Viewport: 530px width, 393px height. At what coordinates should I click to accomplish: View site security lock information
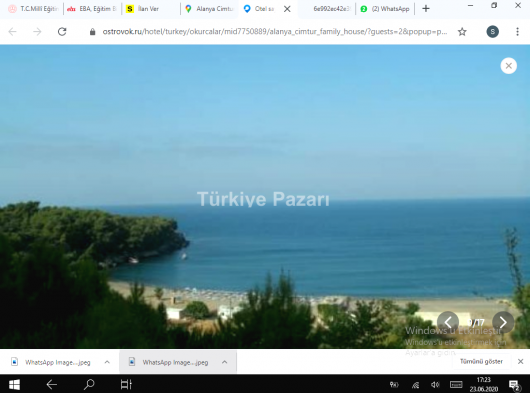point(92,32)
